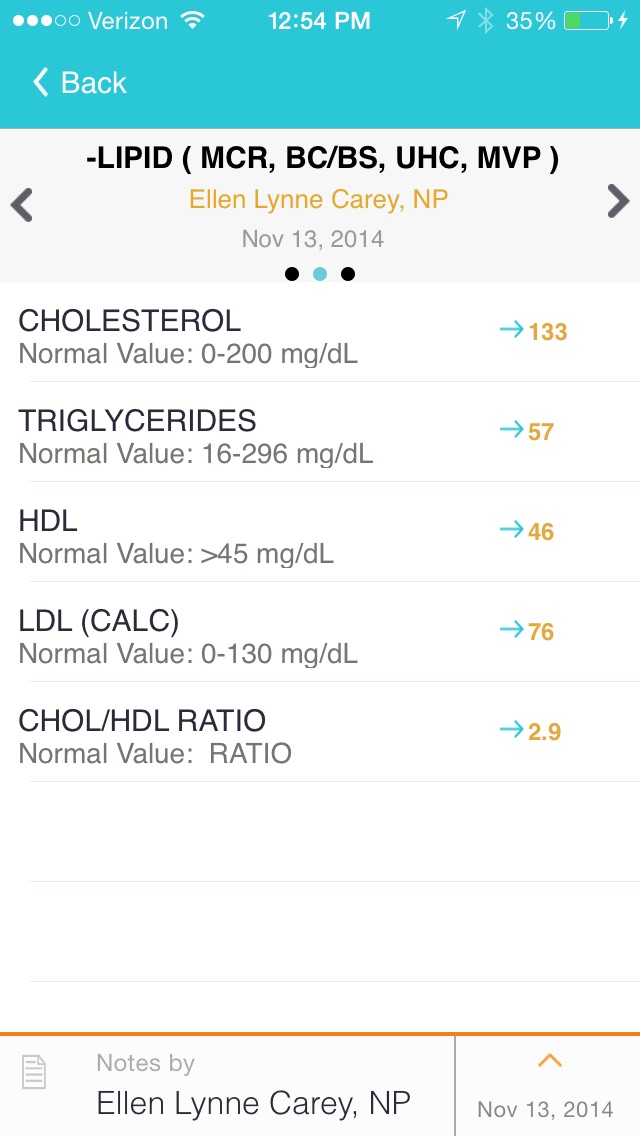Expand the notes panel with chevron

[549, 1062]
